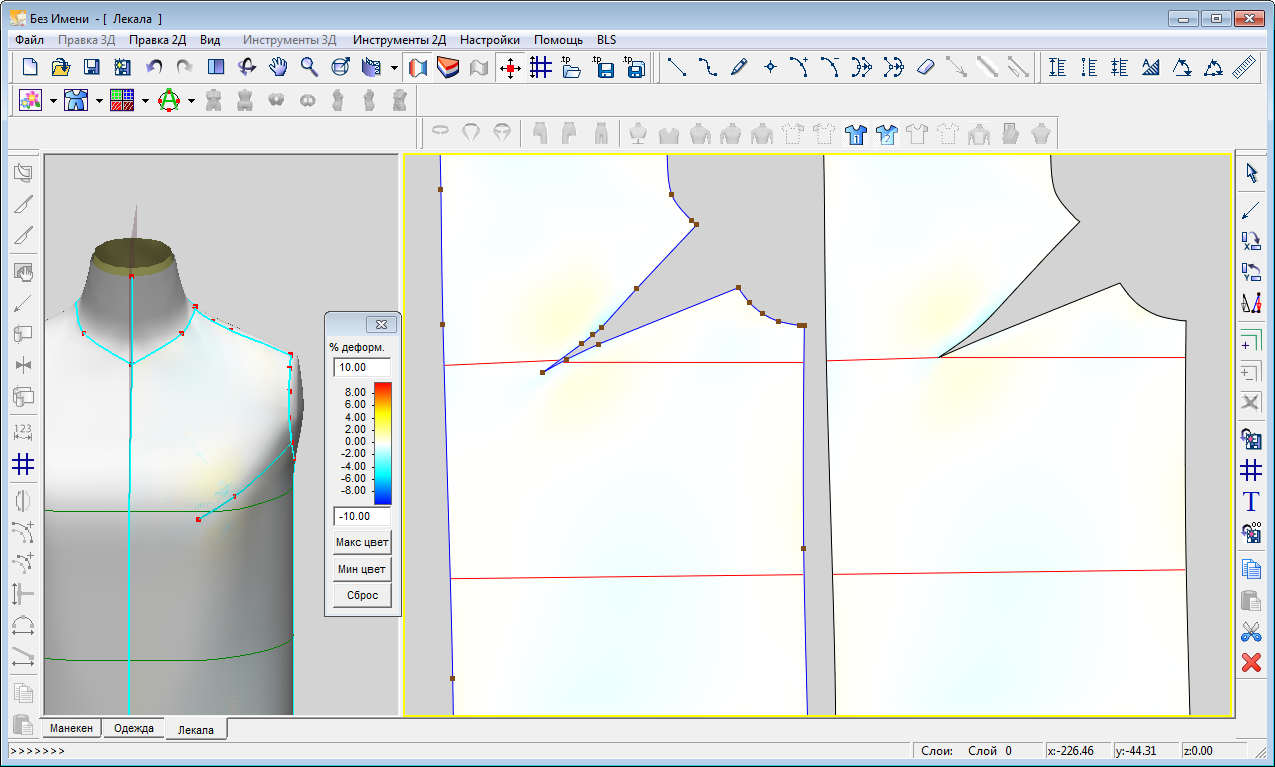
Task: Open the Настройки menu
Action: [489, 40]
